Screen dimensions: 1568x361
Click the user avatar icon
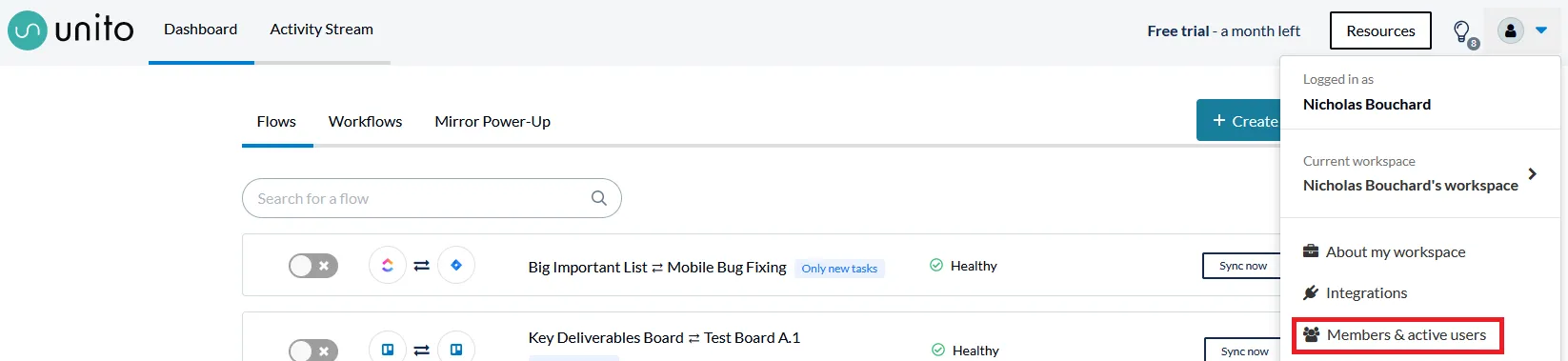click(x=1510, y=30)
